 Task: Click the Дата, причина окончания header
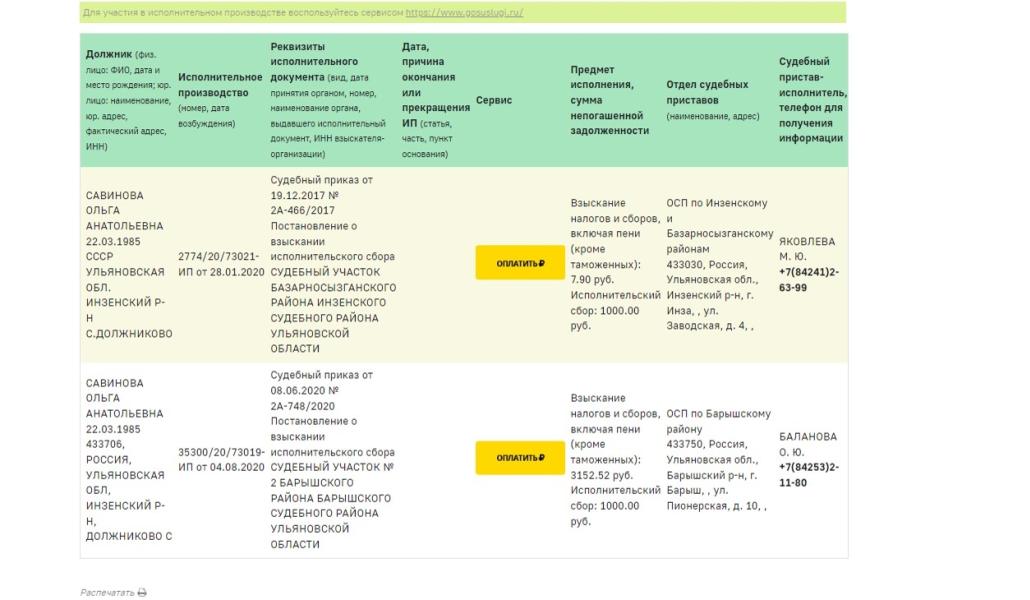(434, 100)
